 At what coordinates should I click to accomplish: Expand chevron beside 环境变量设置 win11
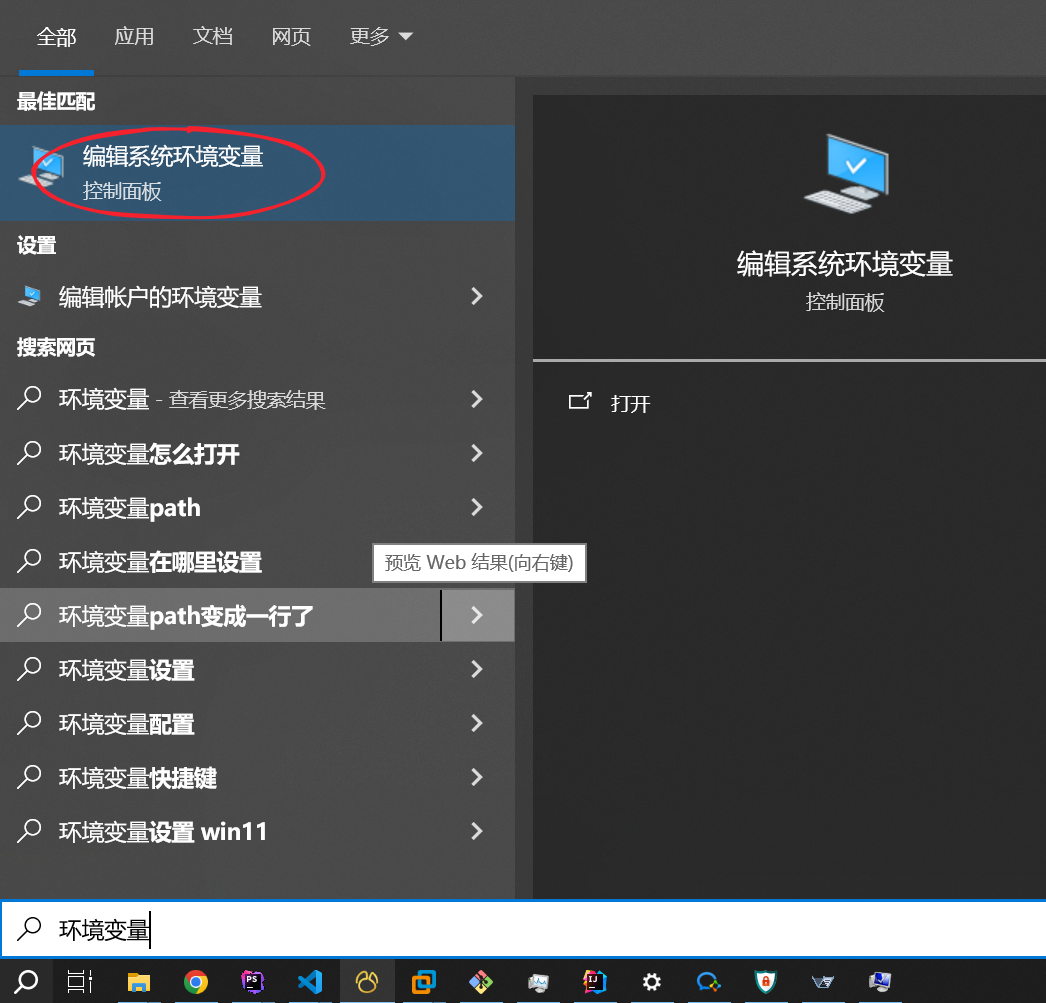tap(476, 831)
